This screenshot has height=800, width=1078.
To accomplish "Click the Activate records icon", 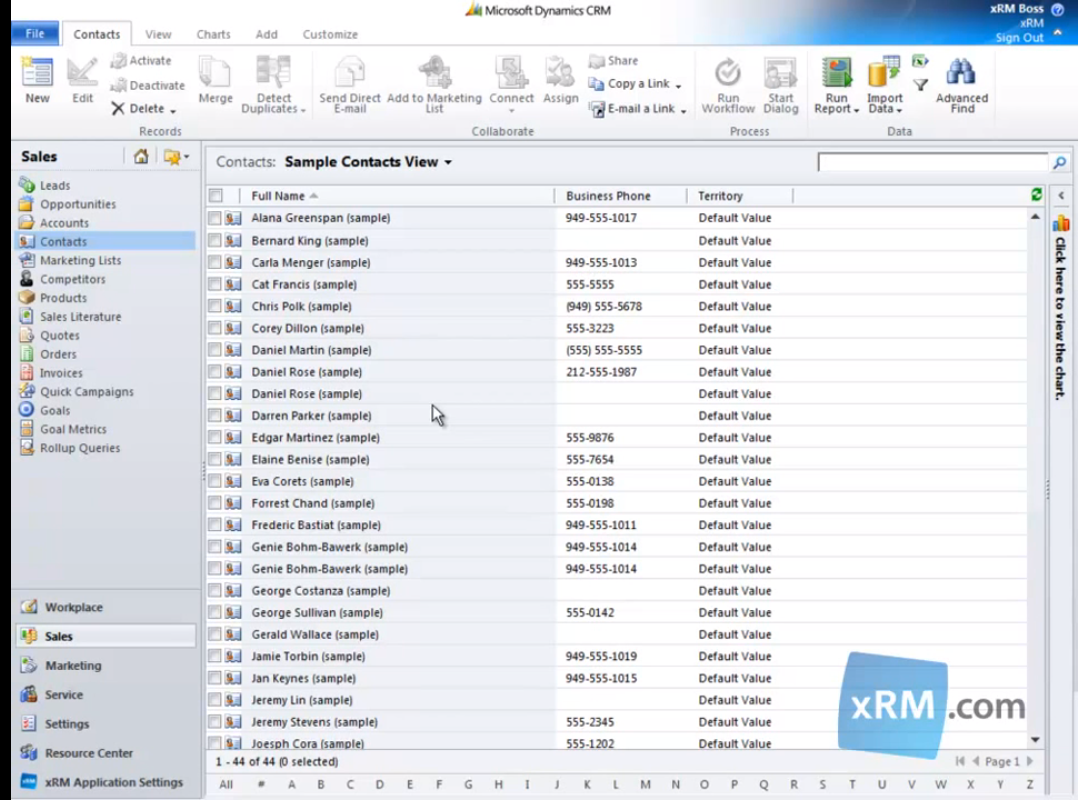I will [118, 61].
